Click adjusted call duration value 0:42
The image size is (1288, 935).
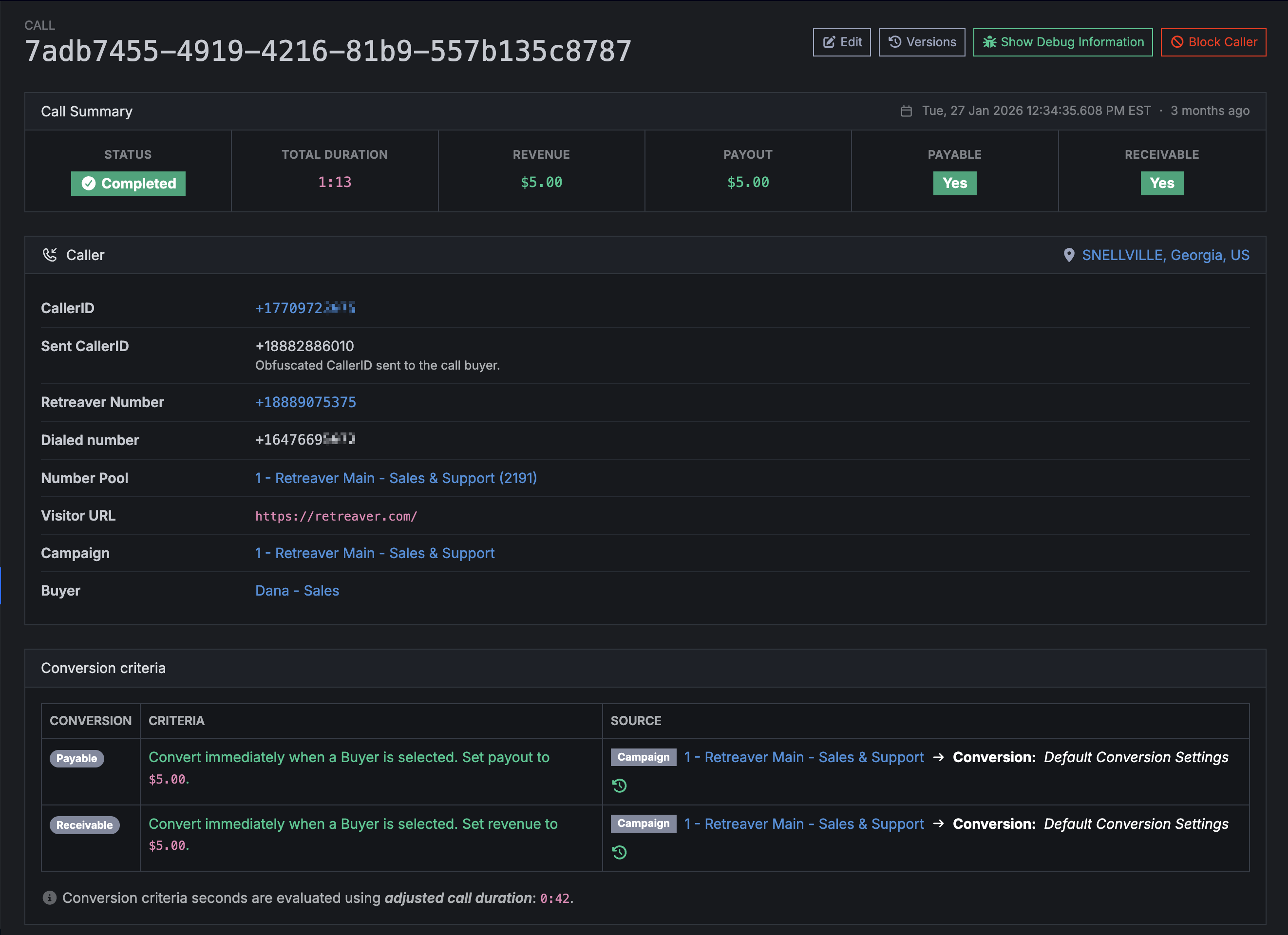coord(555,898)
